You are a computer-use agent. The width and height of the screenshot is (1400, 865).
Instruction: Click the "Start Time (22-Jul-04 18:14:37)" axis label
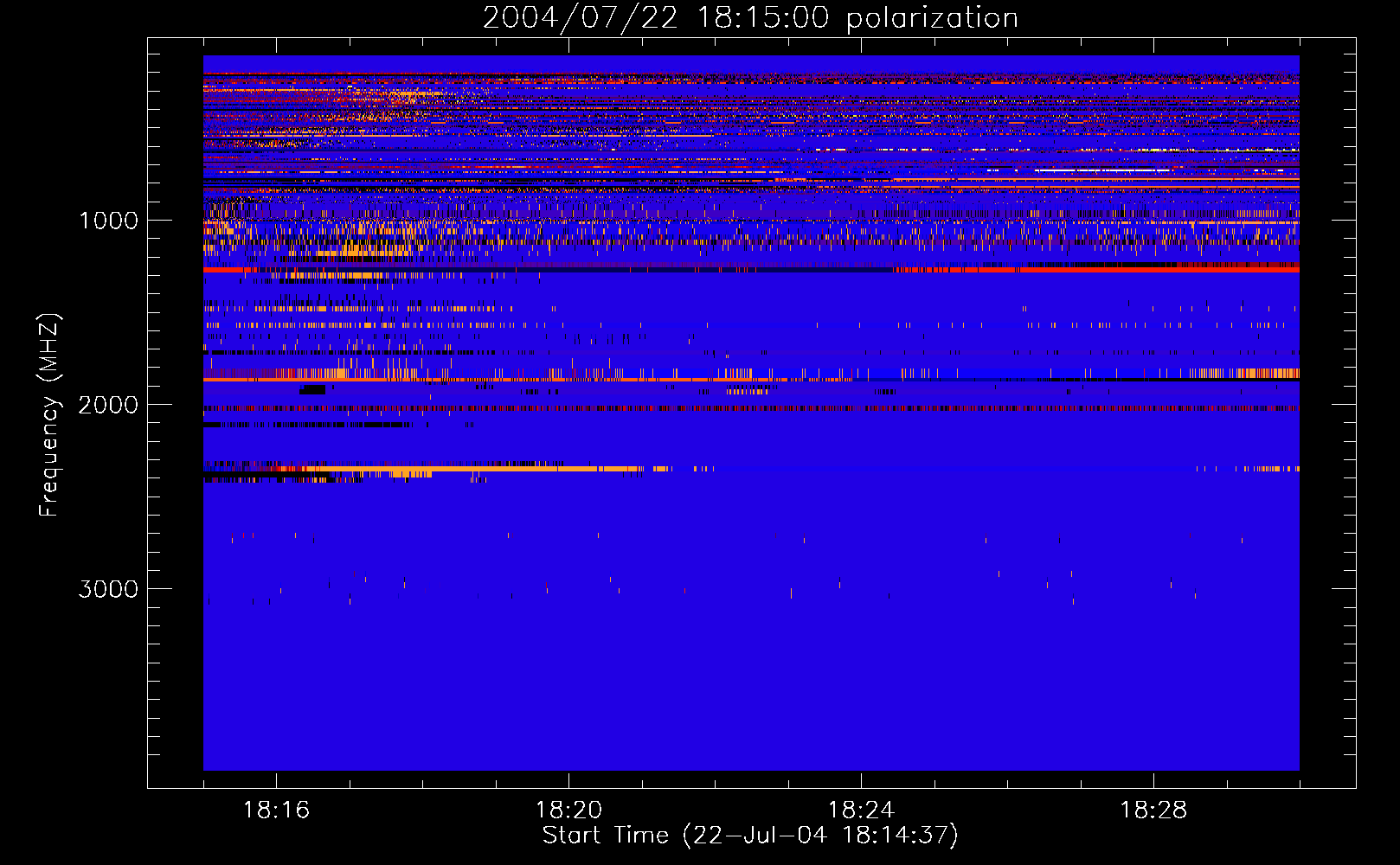click(750, 836)
